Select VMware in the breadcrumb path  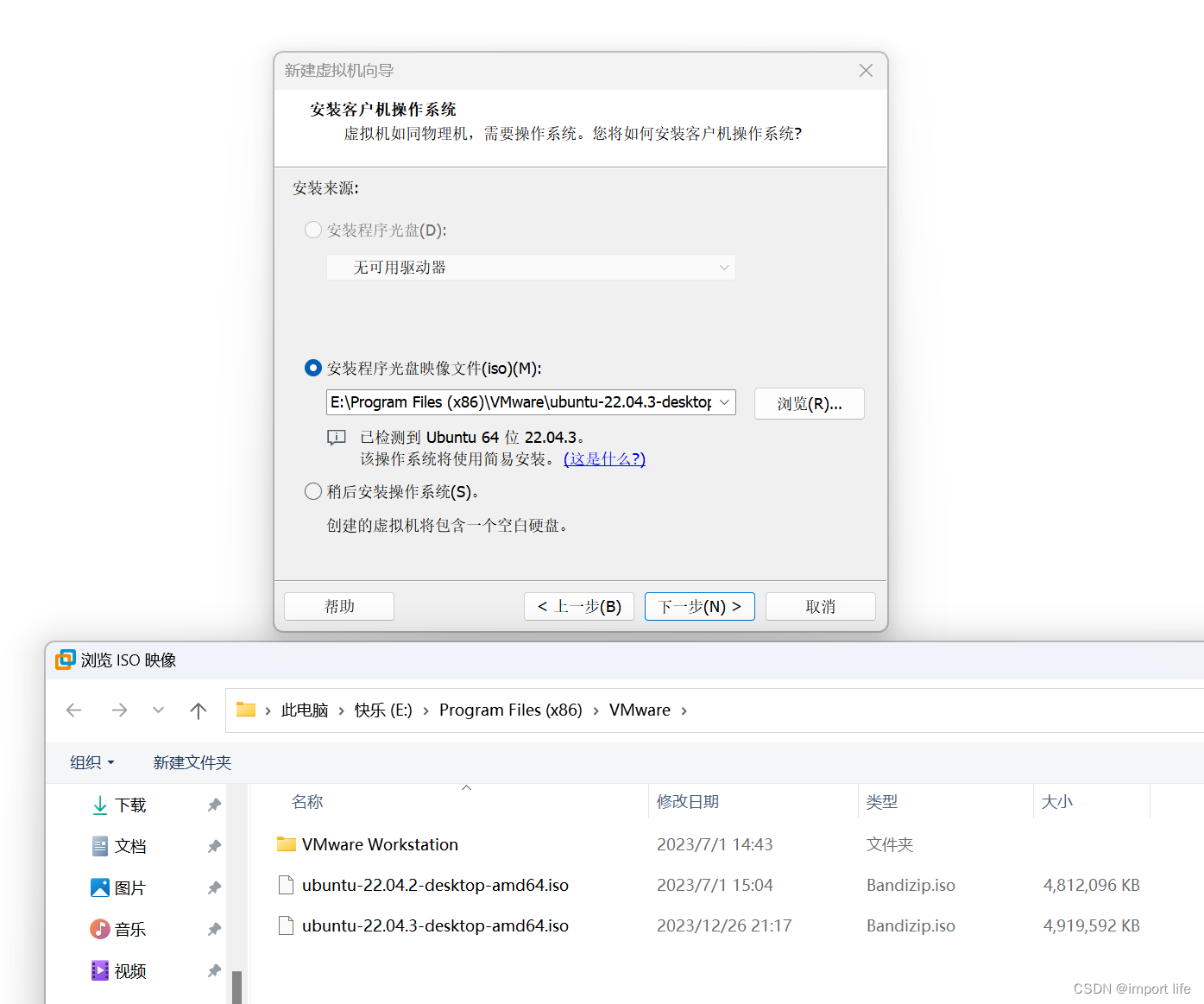tap(640, 710)
